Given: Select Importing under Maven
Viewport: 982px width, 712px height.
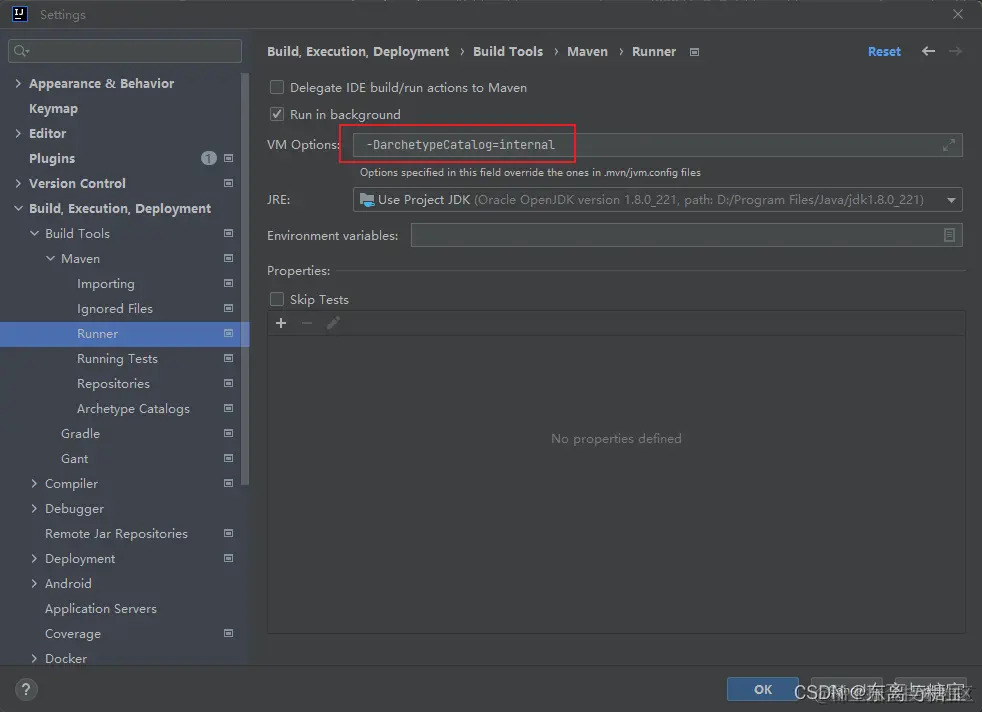Looking at the screenshot, I should point(106,284).
